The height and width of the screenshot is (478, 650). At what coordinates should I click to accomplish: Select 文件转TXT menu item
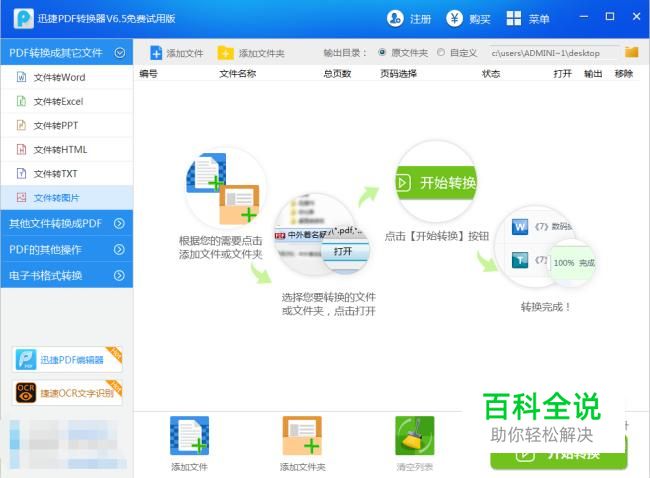[67, 173]
